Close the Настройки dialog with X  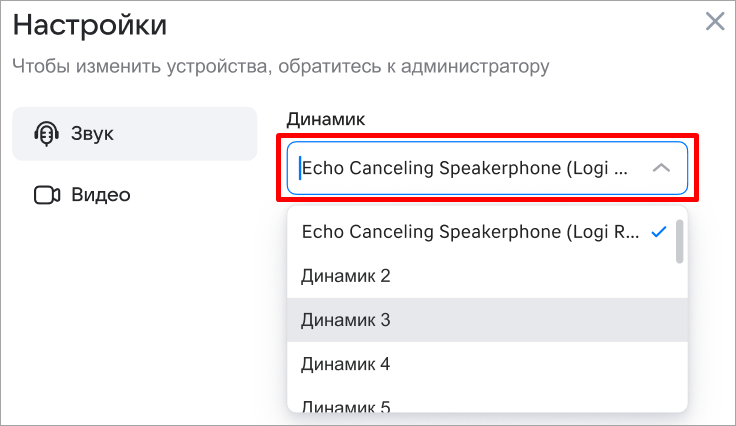(715, 21)
